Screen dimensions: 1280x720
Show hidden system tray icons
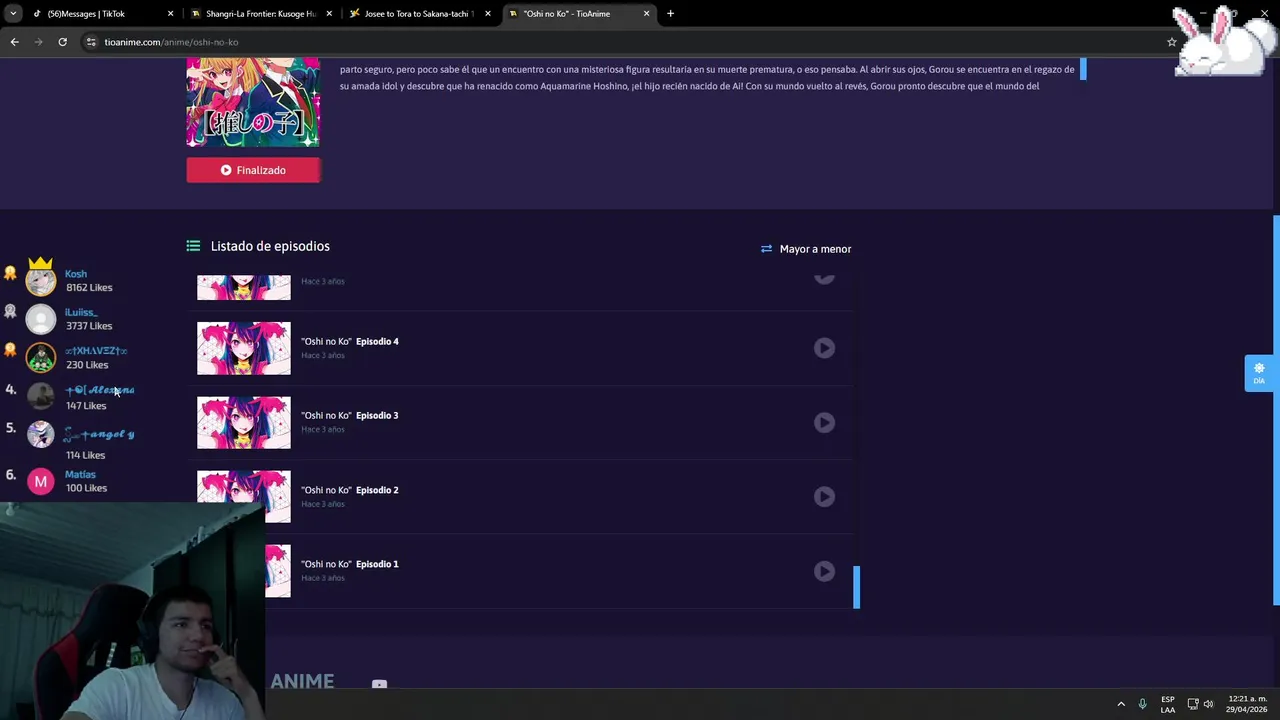[1121, 704]
